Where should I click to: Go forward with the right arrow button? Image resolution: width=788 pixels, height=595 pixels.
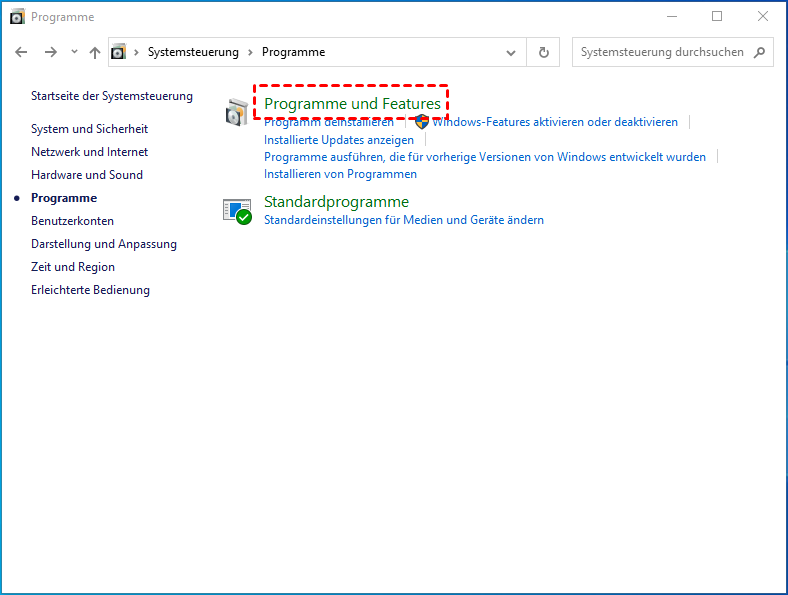(x=51, y=52)
